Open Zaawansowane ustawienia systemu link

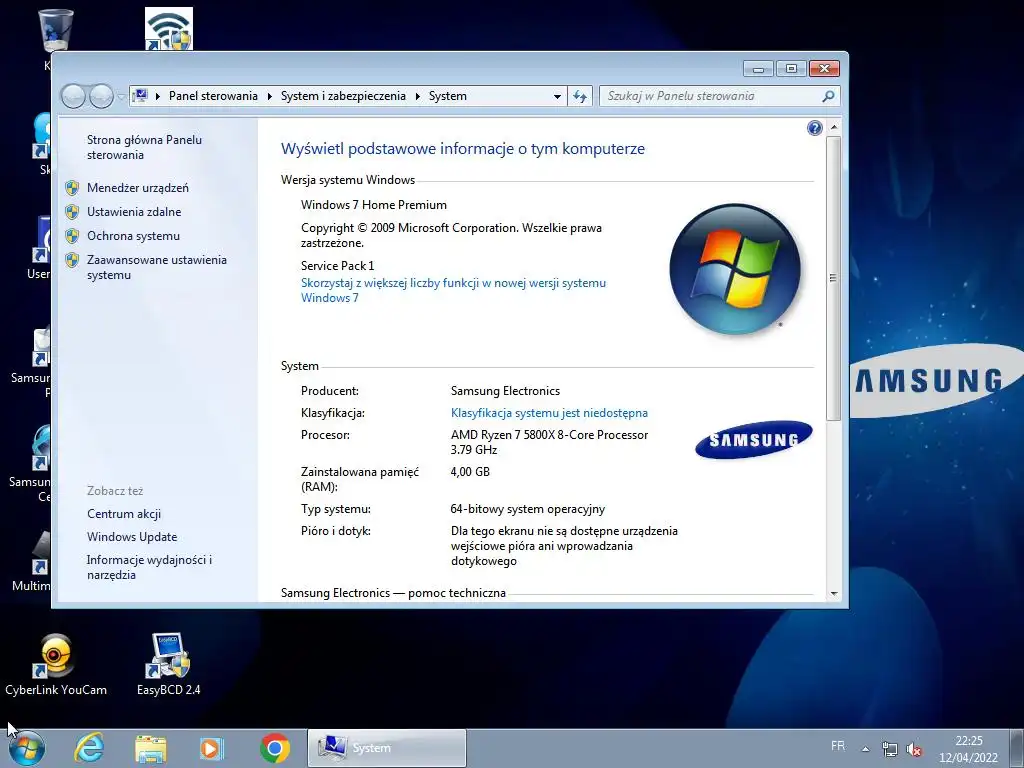(x=157, y=267)
